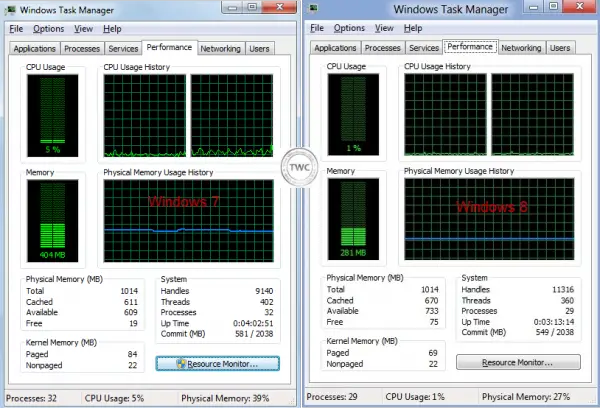Click status bar text CPU Usage: 5%
This screenshot has width=600, height=408.
(x=114, y=398)
